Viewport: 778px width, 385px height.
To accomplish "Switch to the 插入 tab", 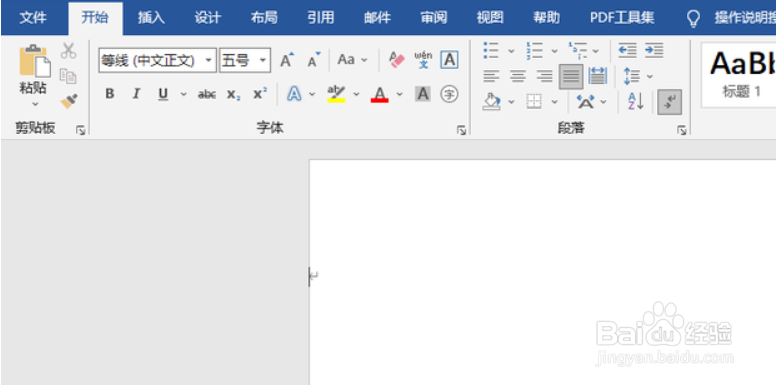I will pos(151,18).
